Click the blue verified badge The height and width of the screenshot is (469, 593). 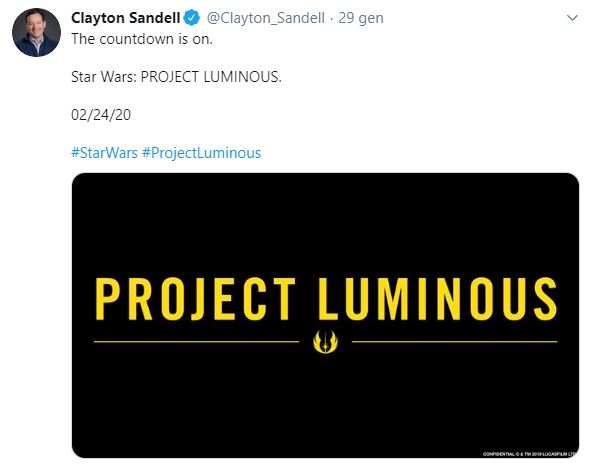[x=192, y=18]
